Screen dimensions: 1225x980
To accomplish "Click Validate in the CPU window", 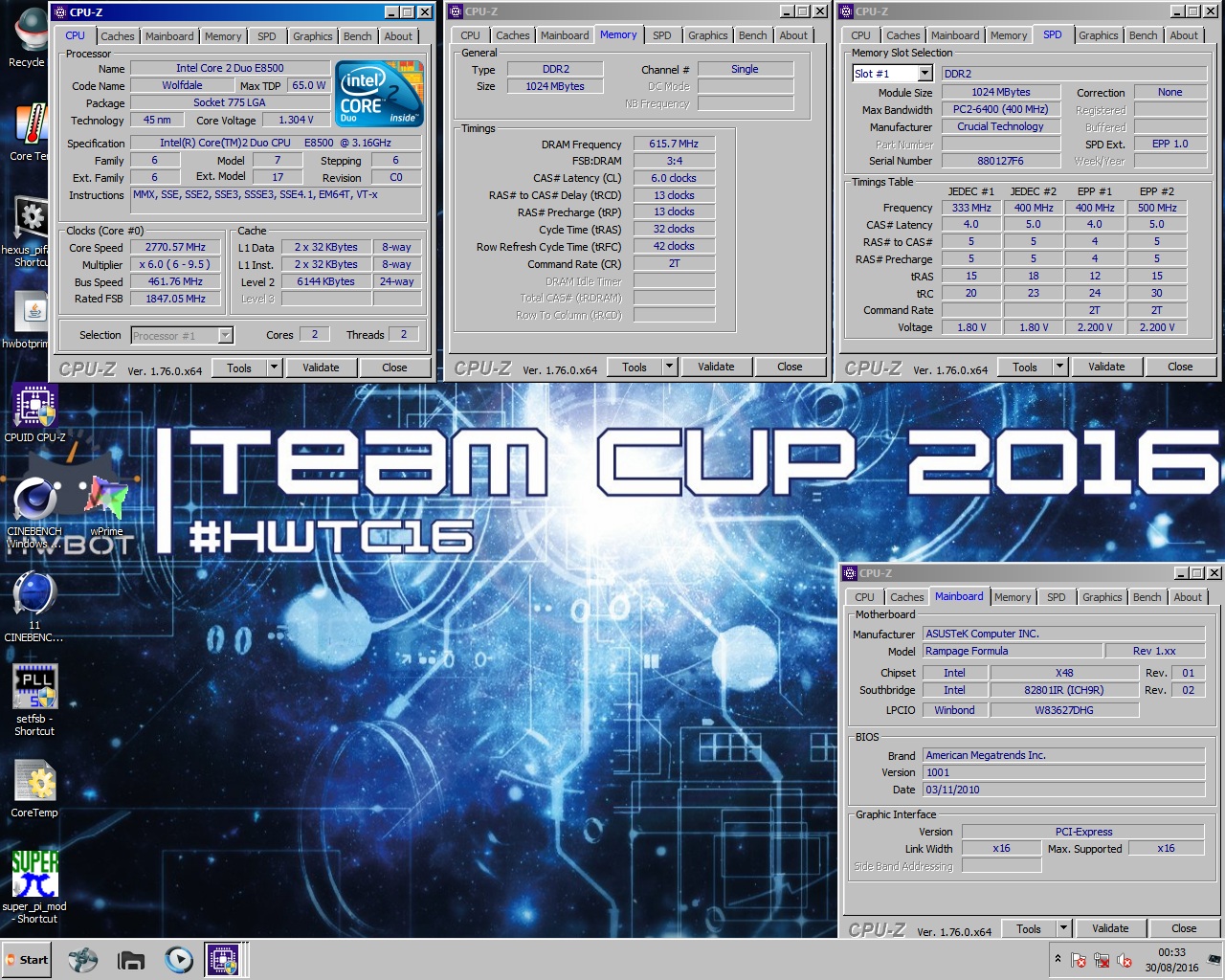I will pos(321,367).
